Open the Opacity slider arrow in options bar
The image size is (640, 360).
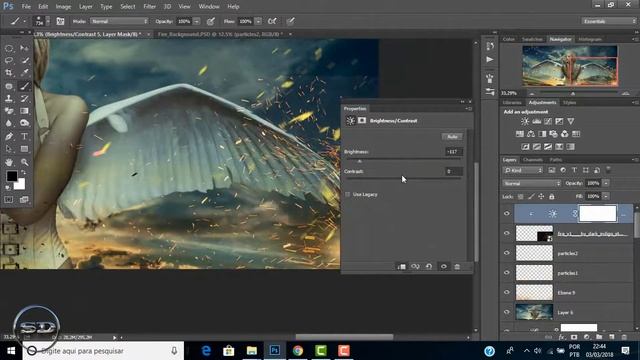click(x=197, y=21)
